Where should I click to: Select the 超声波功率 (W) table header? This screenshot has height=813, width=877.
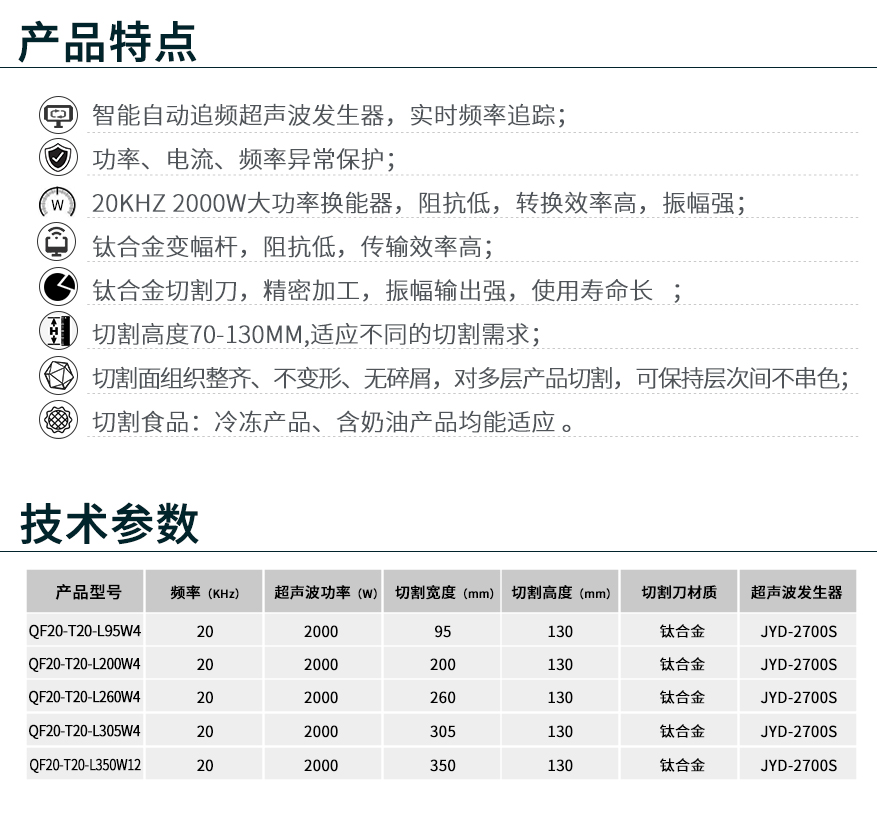[x=325, y=592]
